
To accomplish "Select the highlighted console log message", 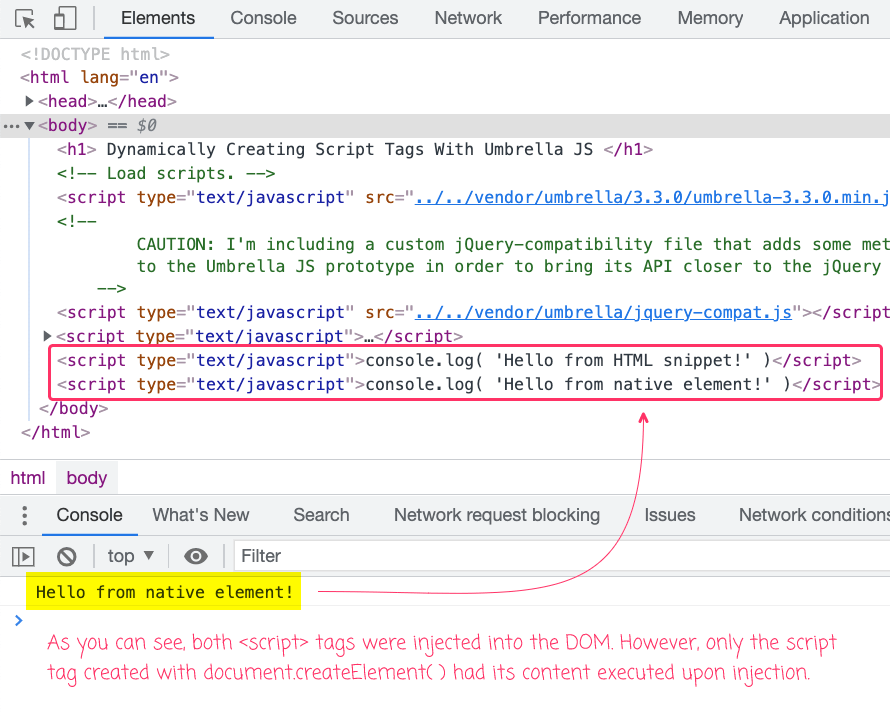I will pos(163,592).
